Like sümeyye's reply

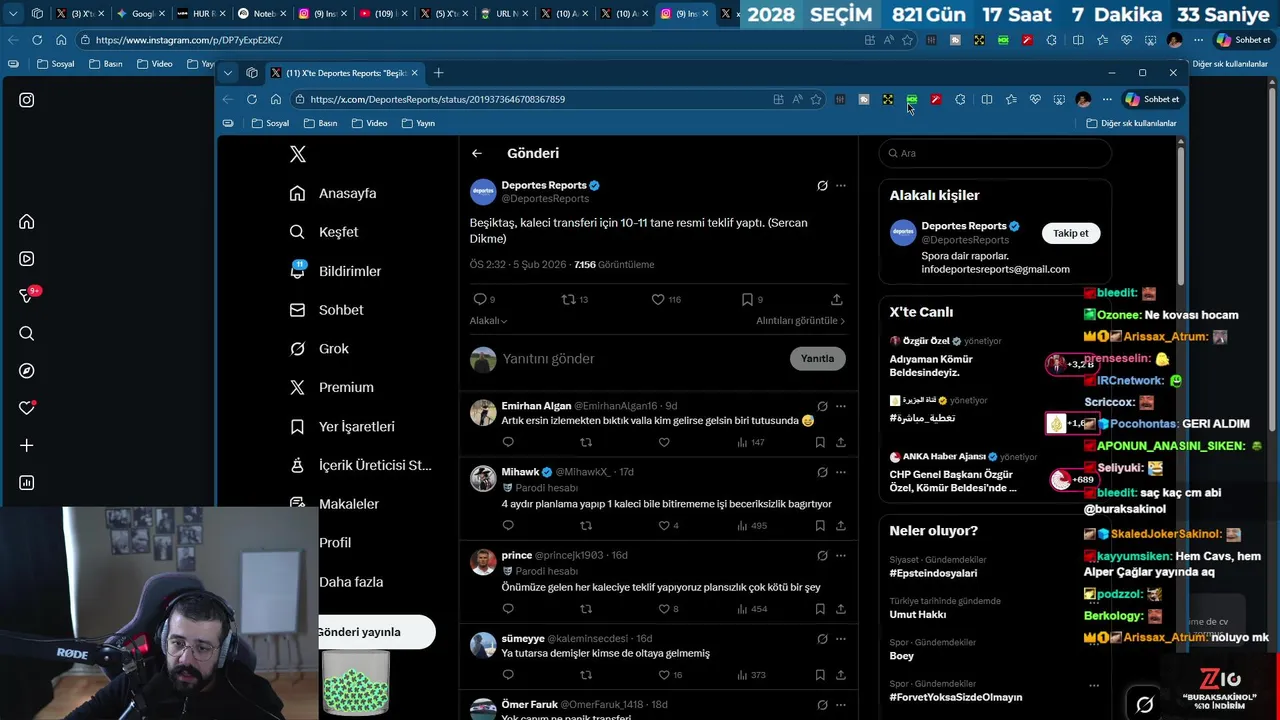pyautogui.click(x=664, y=675)
